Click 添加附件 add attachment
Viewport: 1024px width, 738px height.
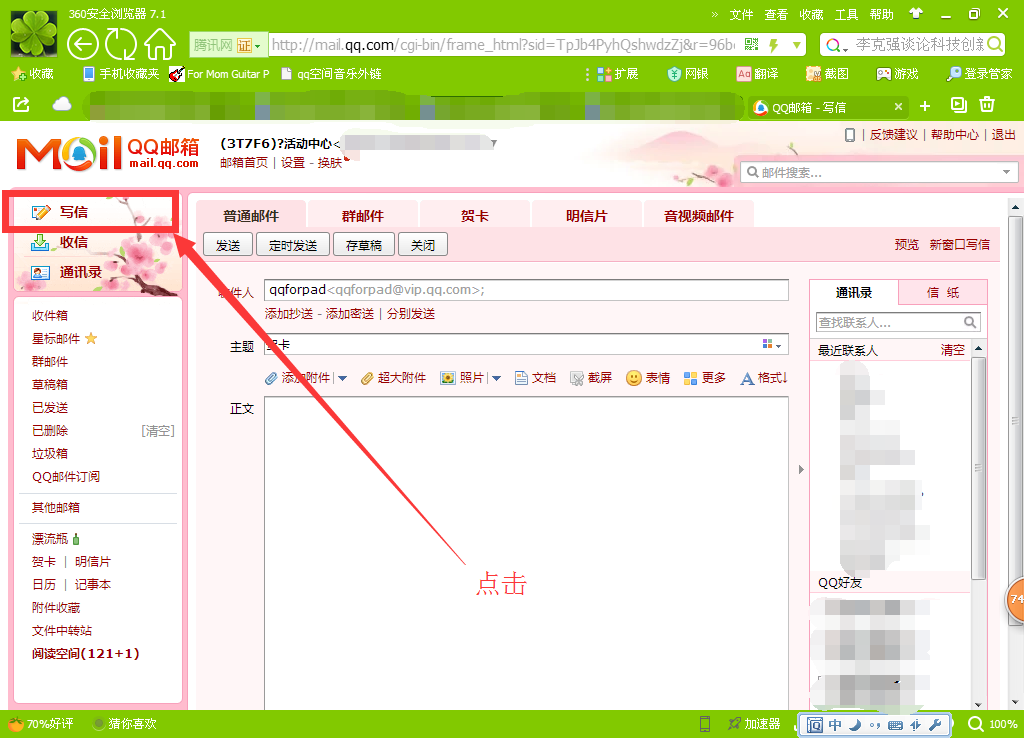tap(298, 377)
